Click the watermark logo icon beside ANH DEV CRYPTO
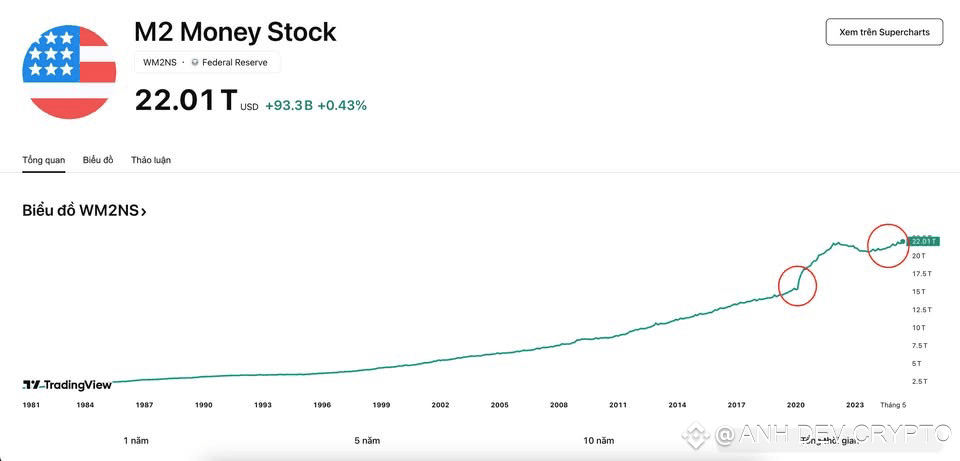Viewport: 960px width, 461px height. coord(695,435)
